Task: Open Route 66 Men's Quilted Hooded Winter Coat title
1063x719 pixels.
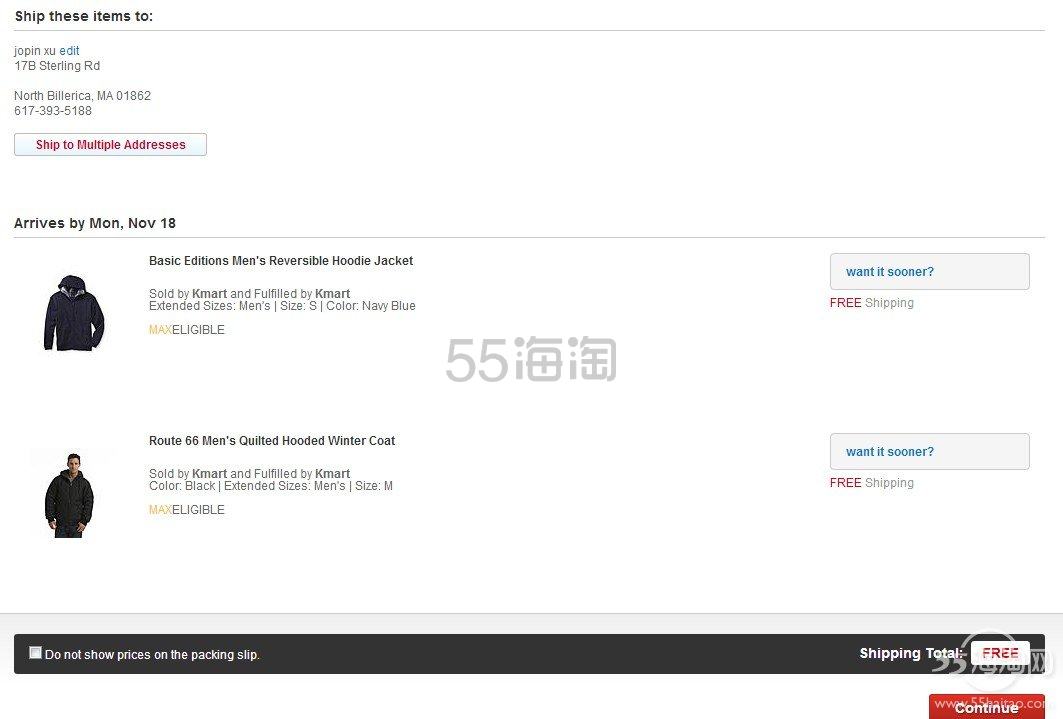Action: (x=272, y=441)
